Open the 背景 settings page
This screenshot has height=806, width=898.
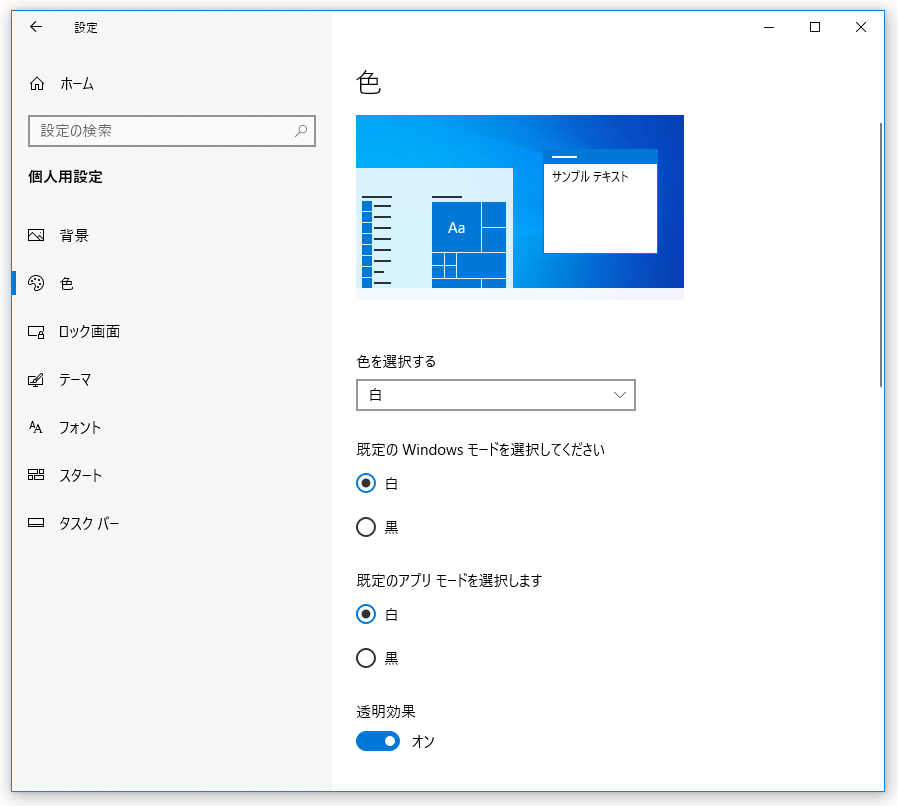pos(172,235)
